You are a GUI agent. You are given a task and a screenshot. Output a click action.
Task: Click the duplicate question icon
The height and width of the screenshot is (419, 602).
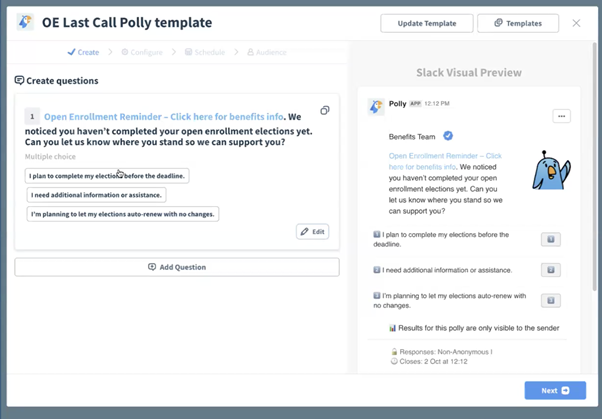[x=325, y=111]
